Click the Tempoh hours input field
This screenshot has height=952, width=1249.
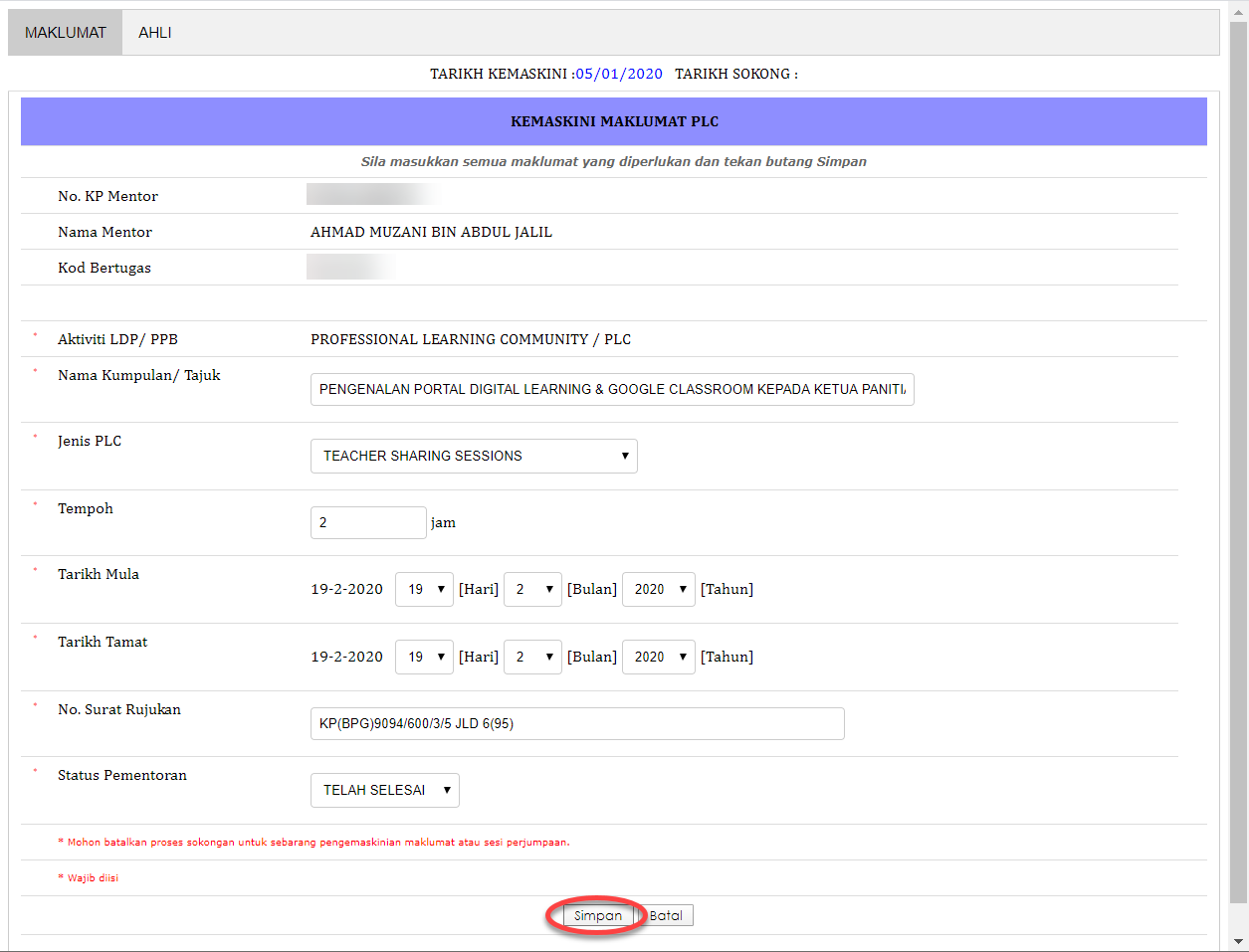368,522
